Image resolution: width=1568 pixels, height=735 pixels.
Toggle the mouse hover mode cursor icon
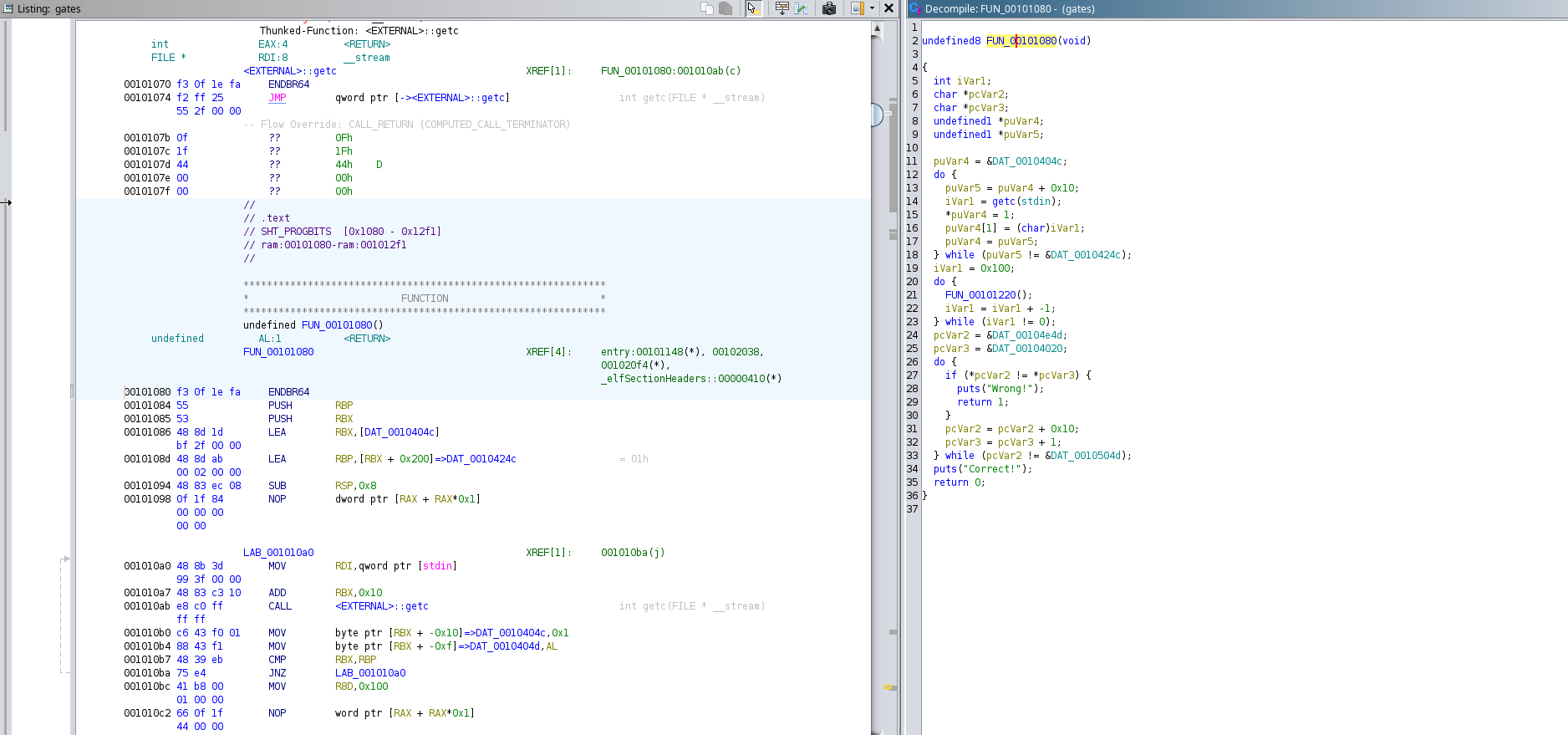752,8
